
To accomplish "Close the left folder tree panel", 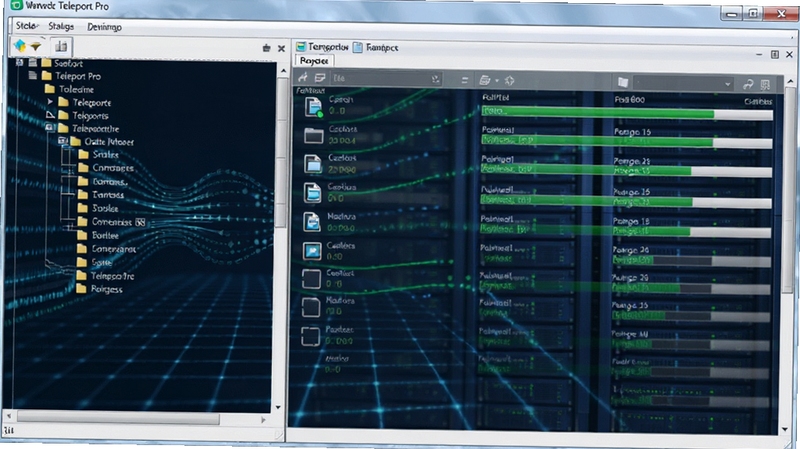I will pos(281,48).
